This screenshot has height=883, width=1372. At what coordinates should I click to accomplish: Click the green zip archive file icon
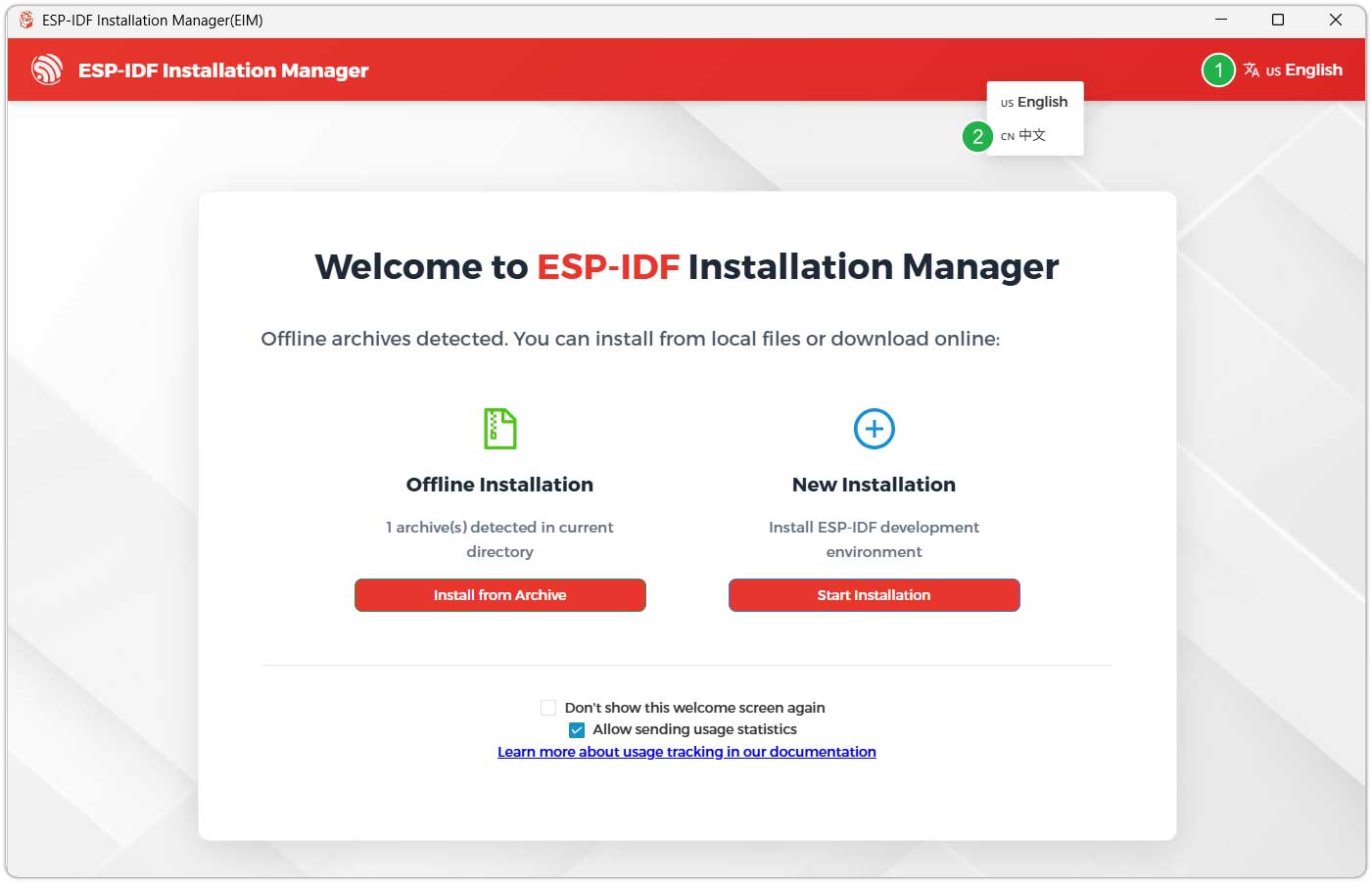[x=499, y=429]
